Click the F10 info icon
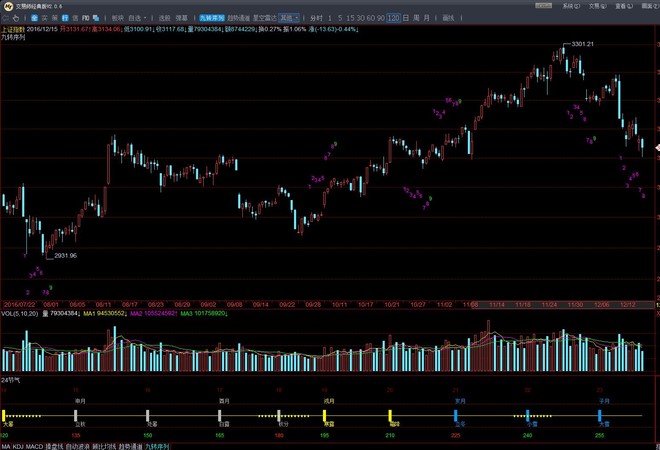The height and width of the screenshot is (450, 660). click(85, 18)
